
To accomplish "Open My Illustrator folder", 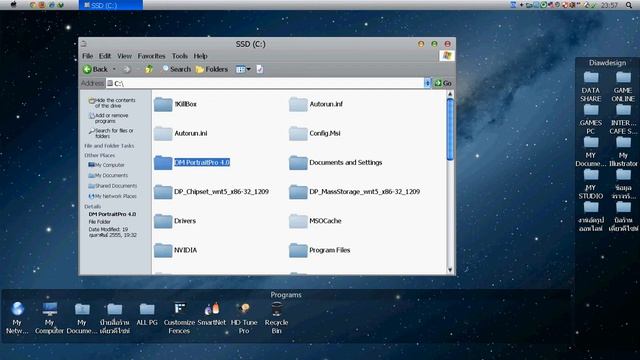I will (623, 151).
